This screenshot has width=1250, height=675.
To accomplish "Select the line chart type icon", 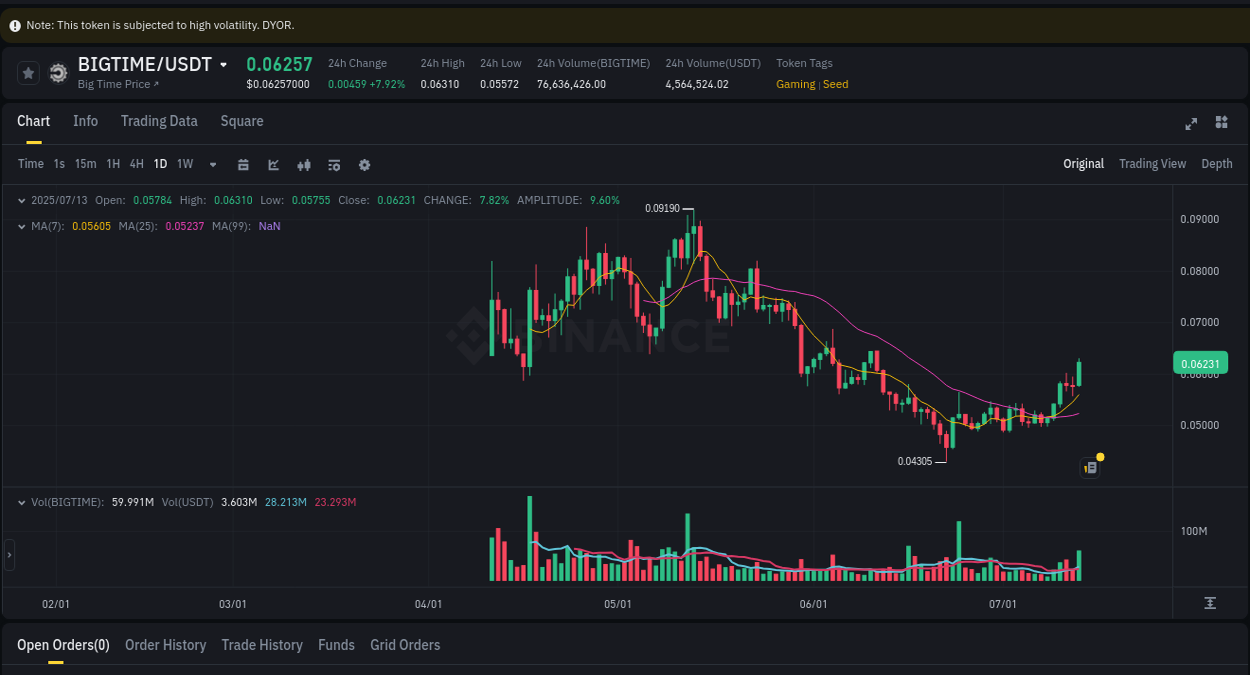I will (273, 164).
